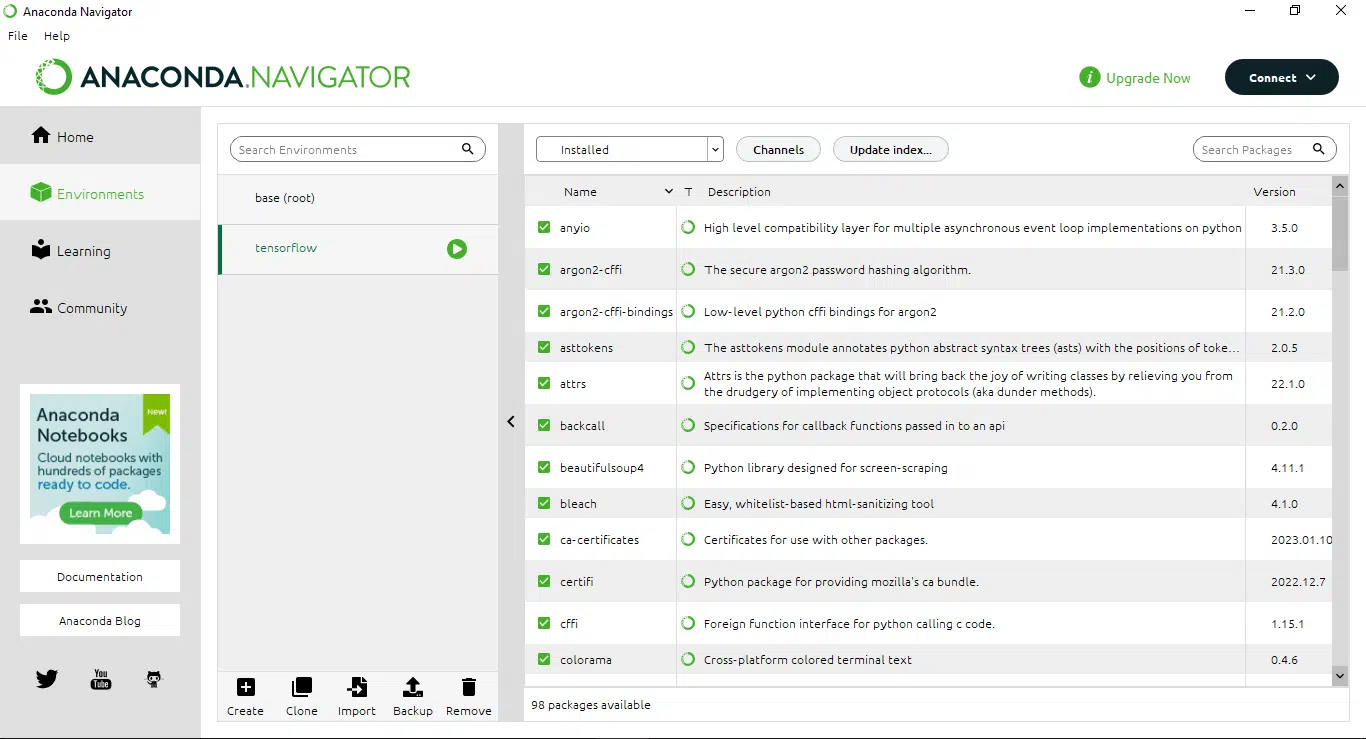1366x739 pixels.
Task: Open the Installed package filter dropdown
Action: (x=630, y=149)
